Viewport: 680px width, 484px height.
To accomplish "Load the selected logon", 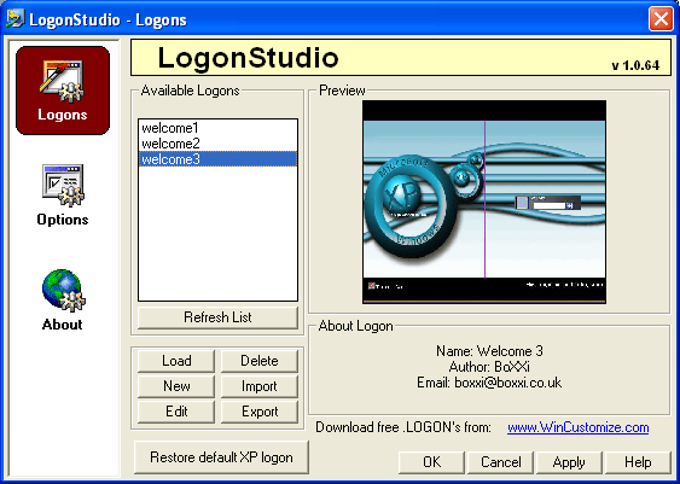I will [176, 361].
